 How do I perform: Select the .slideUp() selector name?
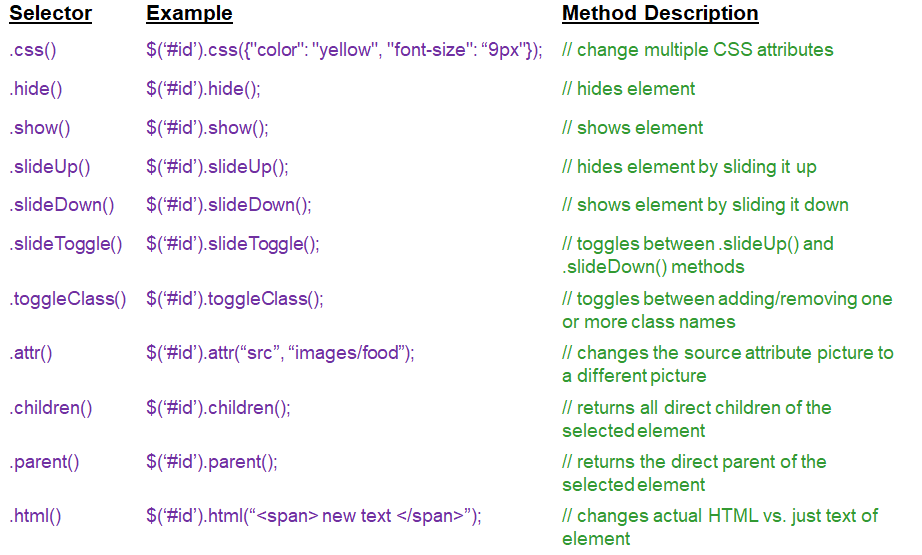point(50,167)
